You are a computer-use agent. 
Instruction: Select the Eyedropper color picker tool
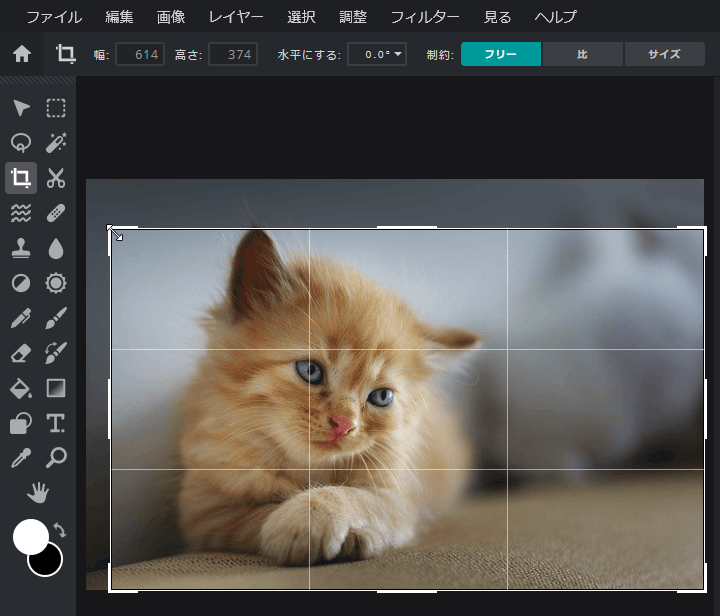coord(21,458)
